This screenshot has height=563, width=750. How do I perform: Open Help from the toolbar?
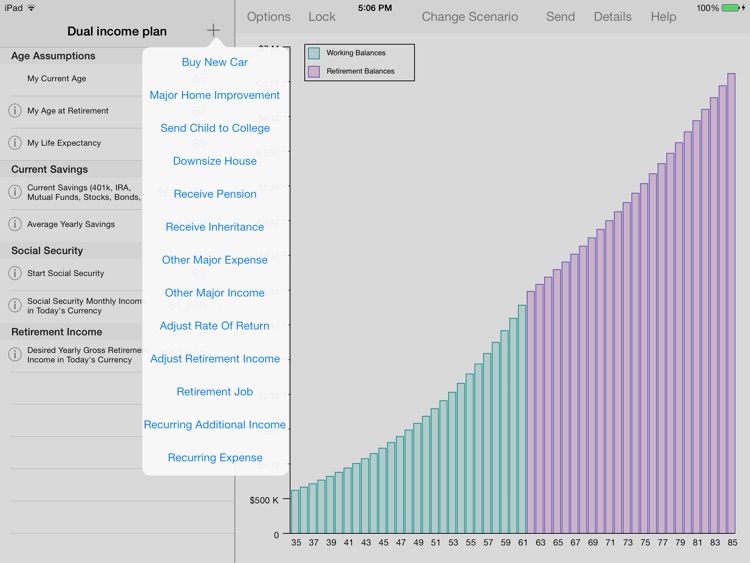(663, 17)
